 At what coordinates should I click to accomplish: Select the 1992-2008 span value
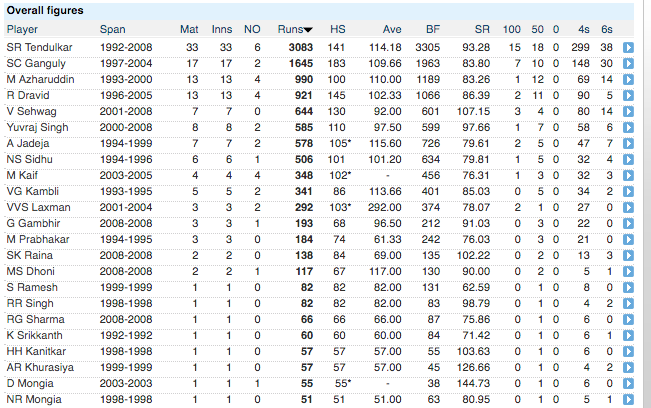tap(126, 47)
